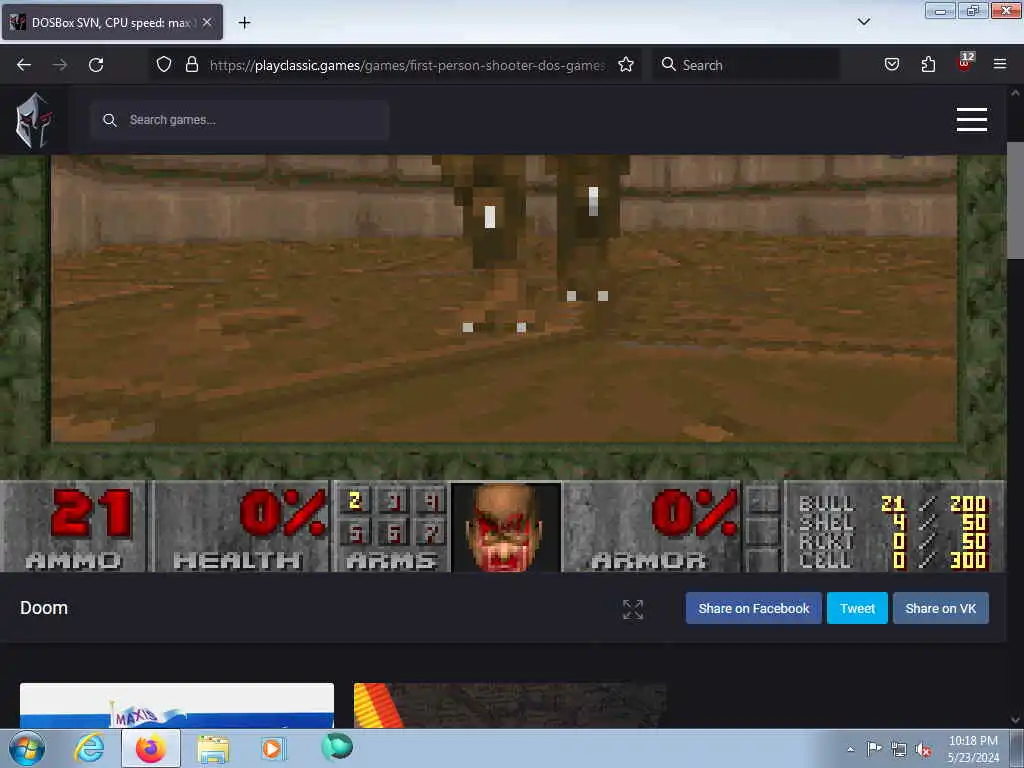Open the striped second game thumbnail

[510, 705]
